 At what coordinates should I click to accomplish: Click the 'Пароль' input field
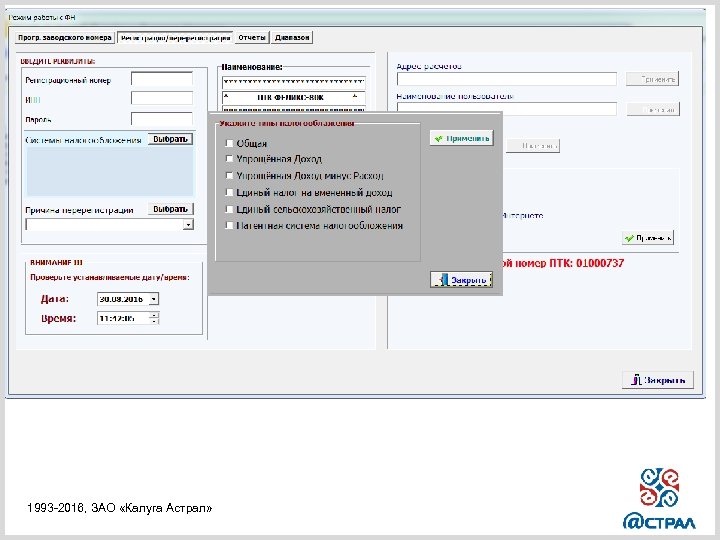162,118
